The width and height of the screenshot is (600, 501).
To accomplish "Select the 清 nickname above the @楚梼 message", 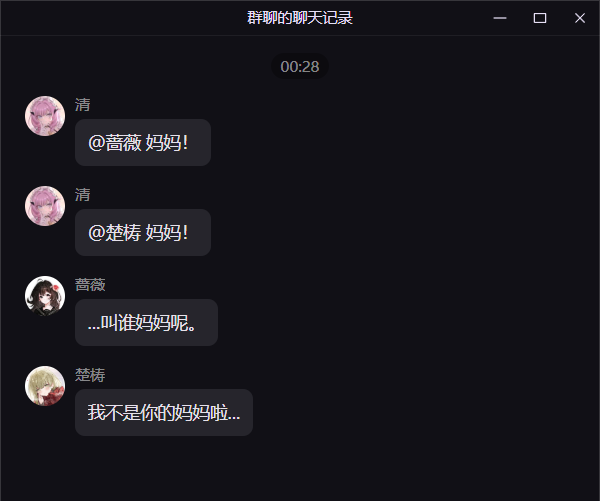I will [83, 195].
